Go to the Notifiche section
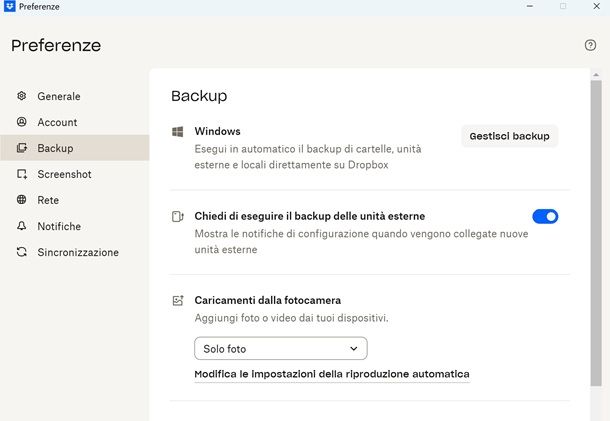Viewport: 610px width, 421px height. point(59,226)
